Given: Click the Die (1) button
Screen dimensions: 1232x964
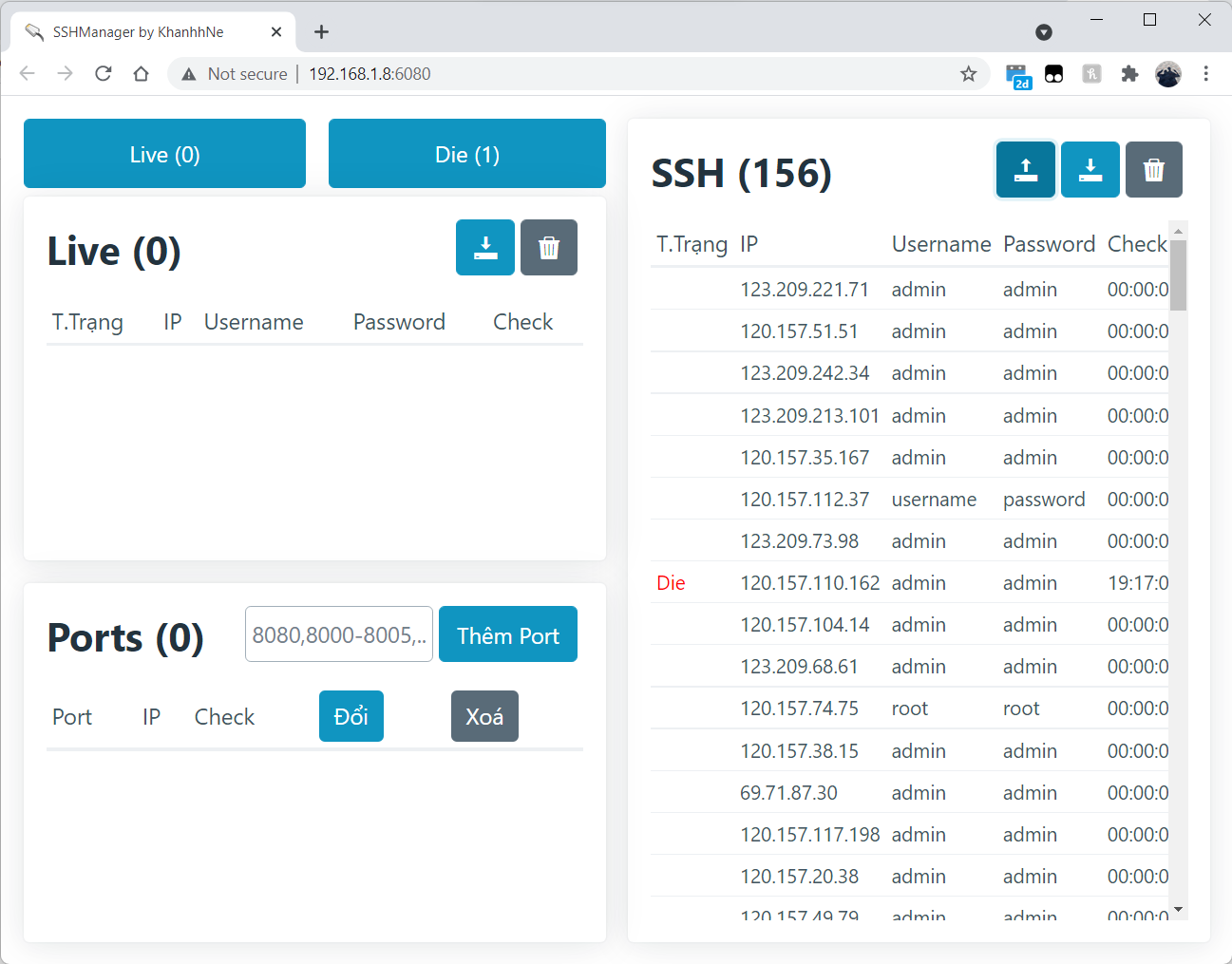Looking at the screenshot, I should [x=467, y=154].
